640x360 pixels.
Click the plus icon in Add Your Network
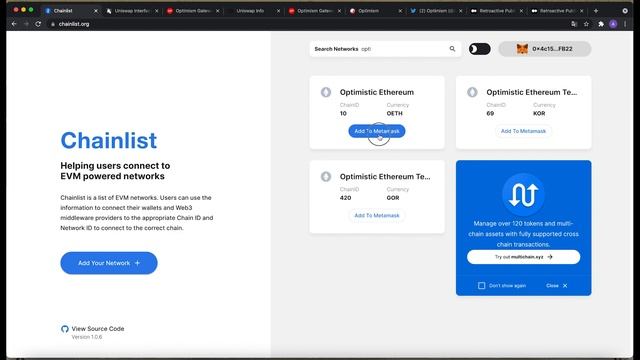point(138,263)
